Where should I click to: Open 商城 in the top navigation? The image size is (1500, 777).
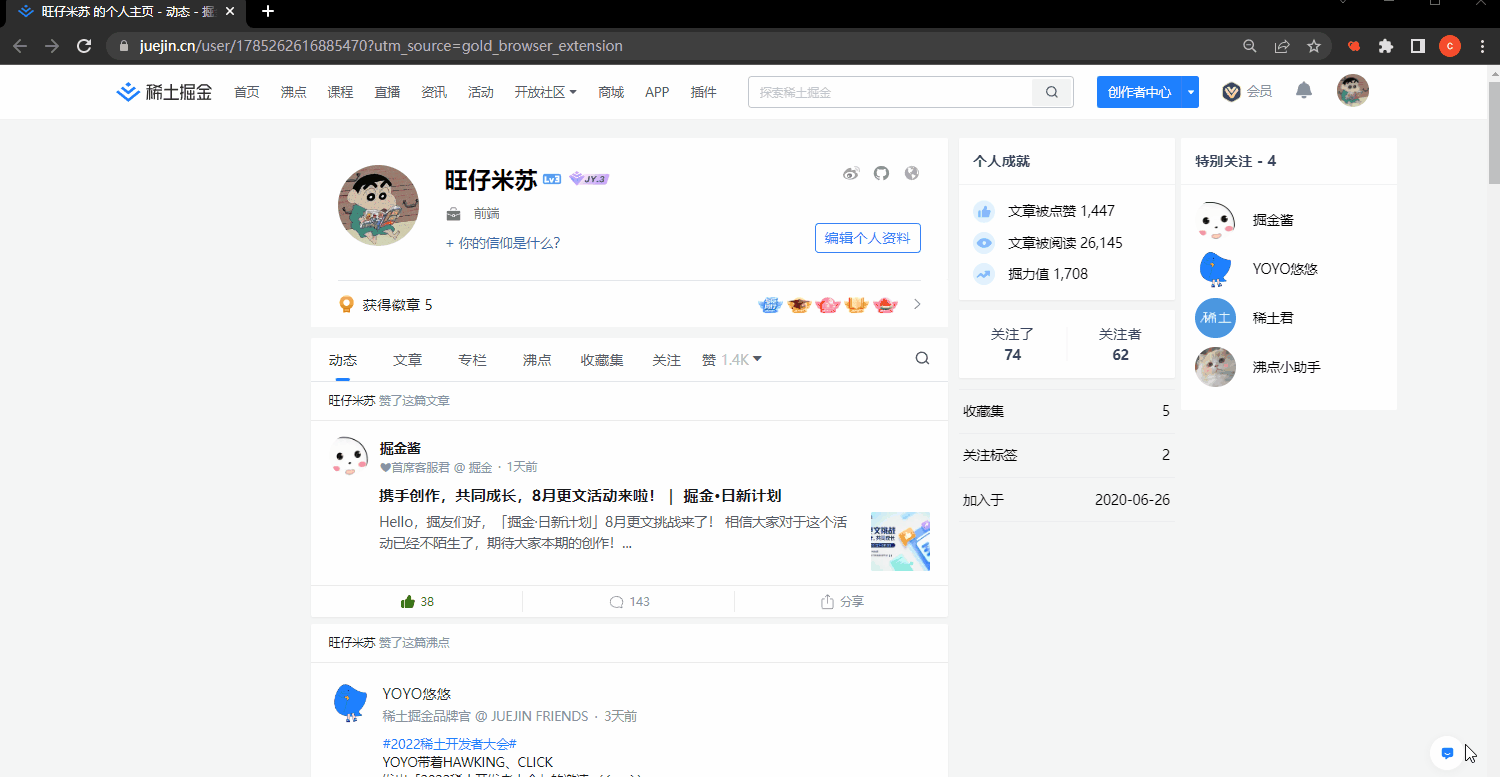point(611,92)
